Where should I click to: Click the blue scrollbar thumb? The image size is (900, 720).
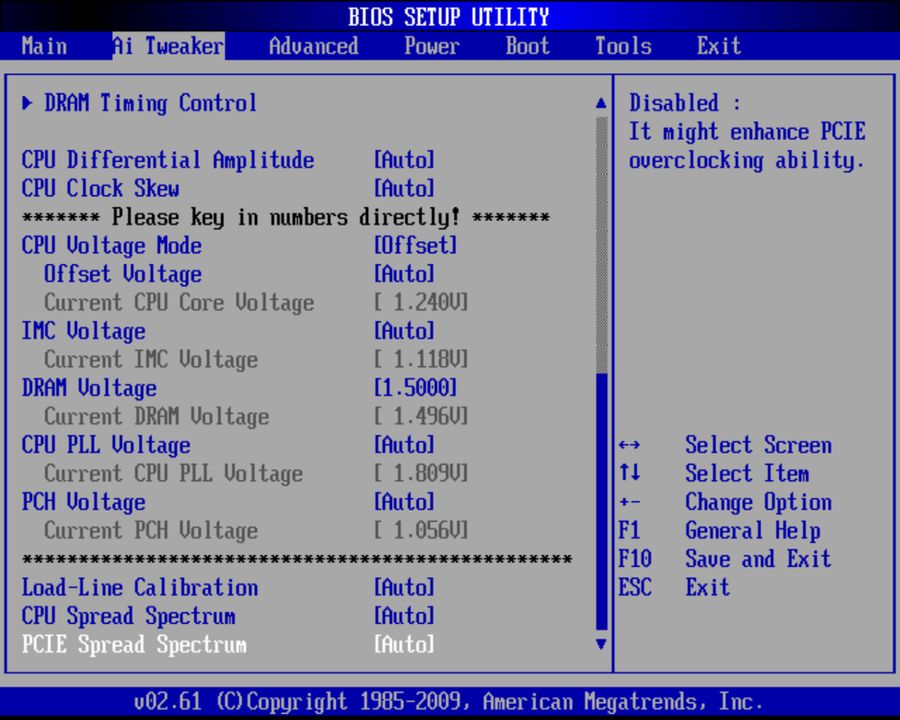click(602, 502)
